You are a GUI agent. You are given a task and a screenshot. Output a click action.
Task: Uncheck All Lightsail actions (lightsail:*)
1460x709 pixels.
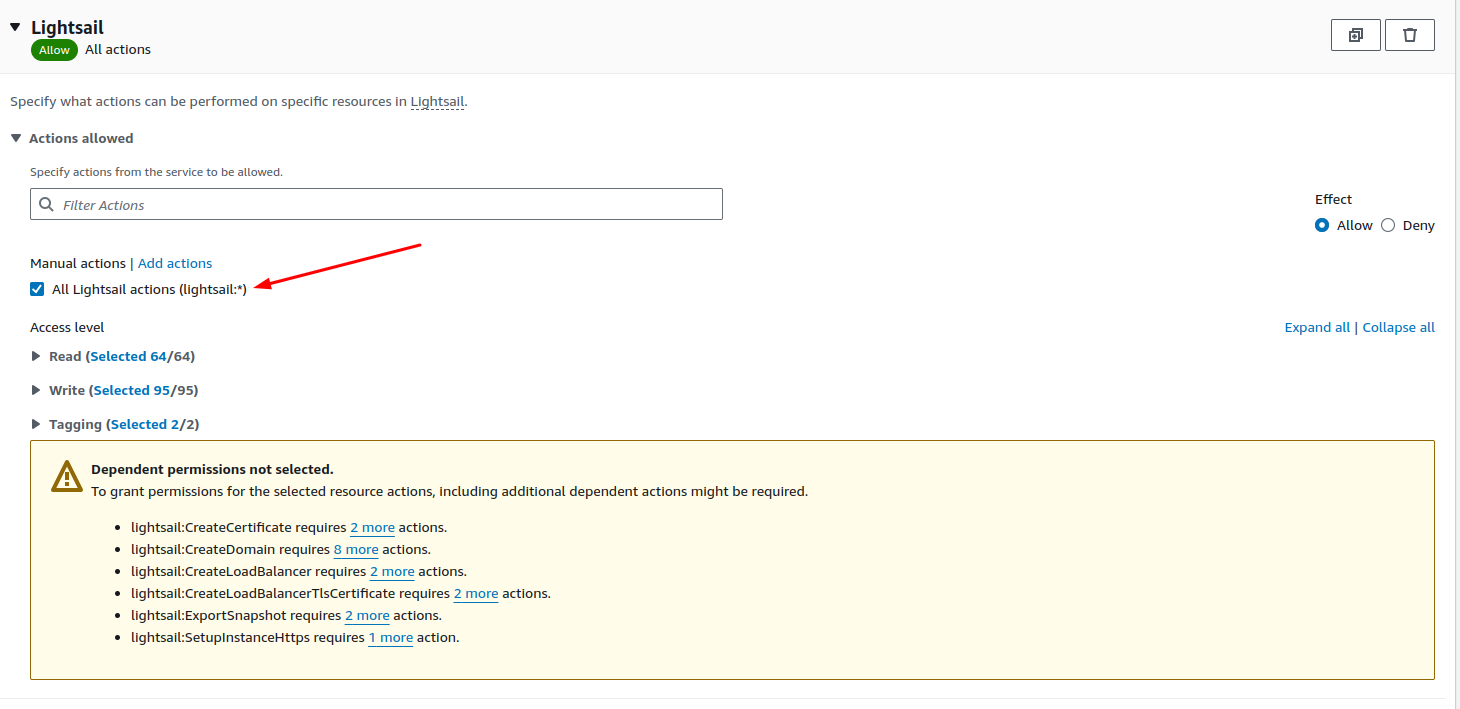click(x=36, y=289)
